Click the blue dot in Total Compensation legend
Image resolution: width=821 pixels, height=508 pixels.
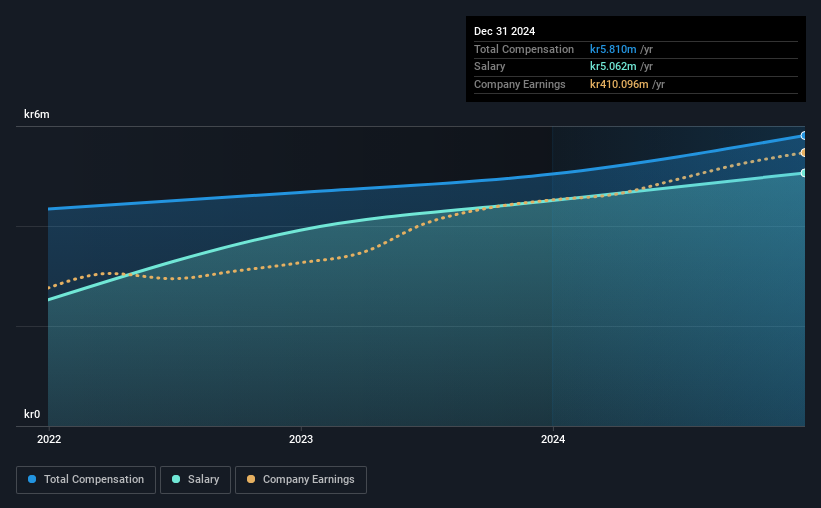pos(32,479)
